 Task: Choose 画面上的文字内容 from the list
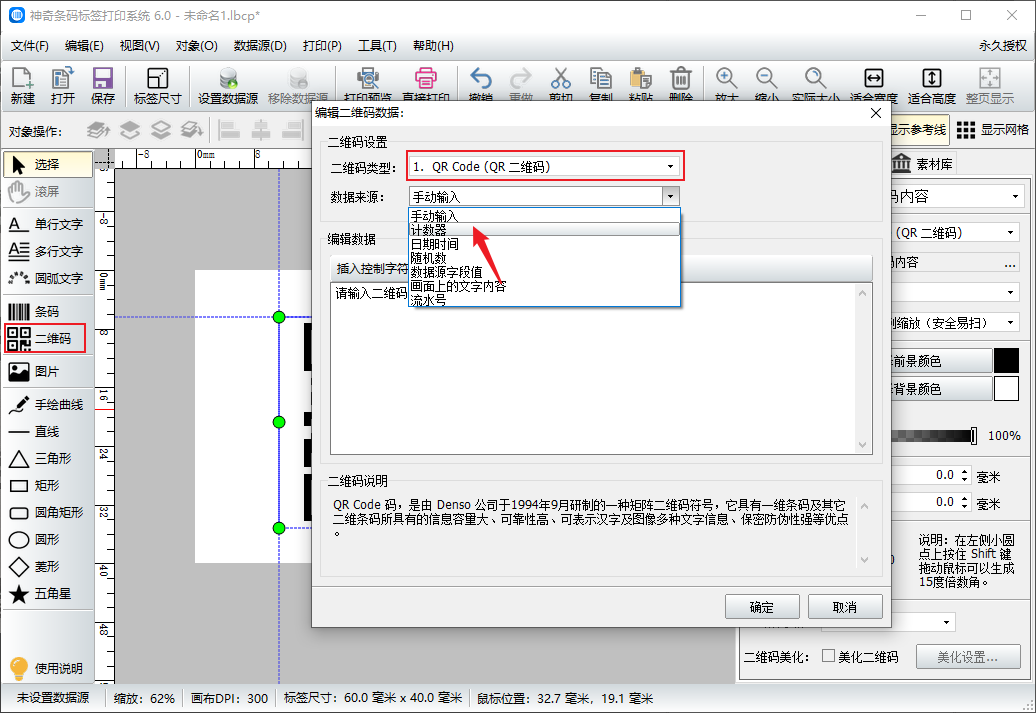tap(544, 286)
